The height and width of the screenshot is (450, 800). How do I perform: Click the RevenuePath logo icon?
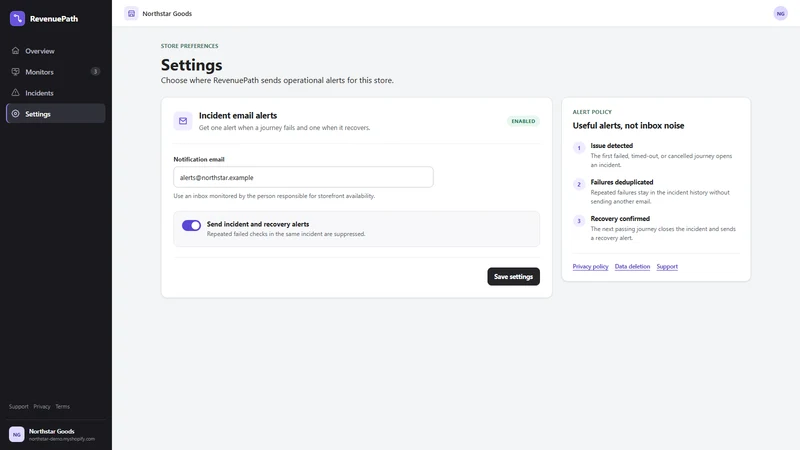tap(17, 18)
